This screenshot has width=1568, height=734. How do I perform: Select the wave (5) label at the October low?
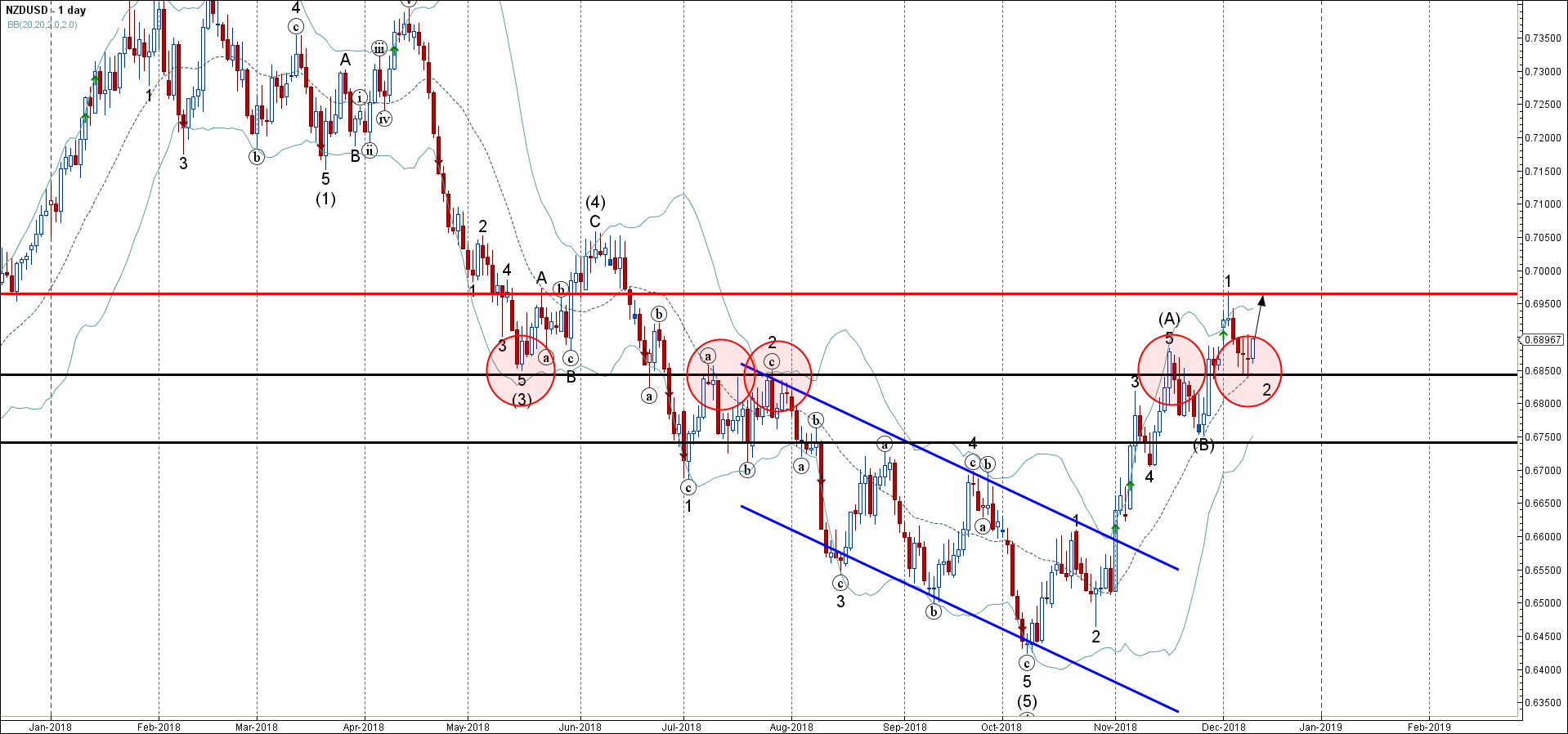pyautogui.click(x=1027, y=701)
